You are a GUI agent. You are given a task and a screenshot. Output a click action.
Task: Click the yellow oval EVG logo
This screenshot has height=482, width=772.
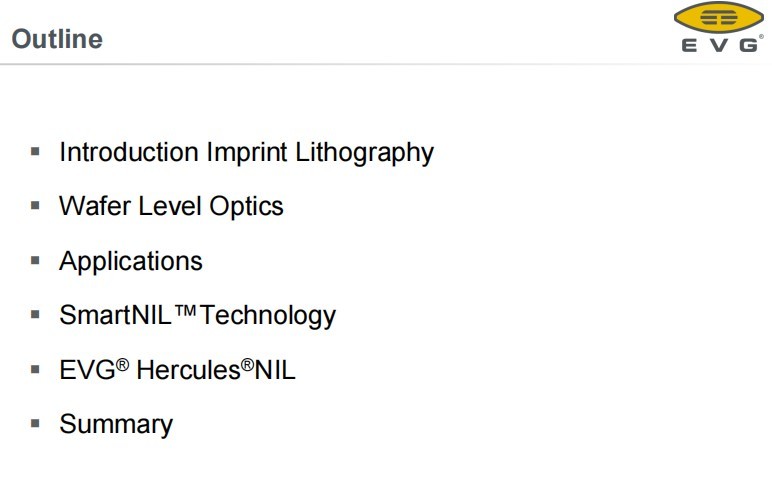[x=719, y=19]
